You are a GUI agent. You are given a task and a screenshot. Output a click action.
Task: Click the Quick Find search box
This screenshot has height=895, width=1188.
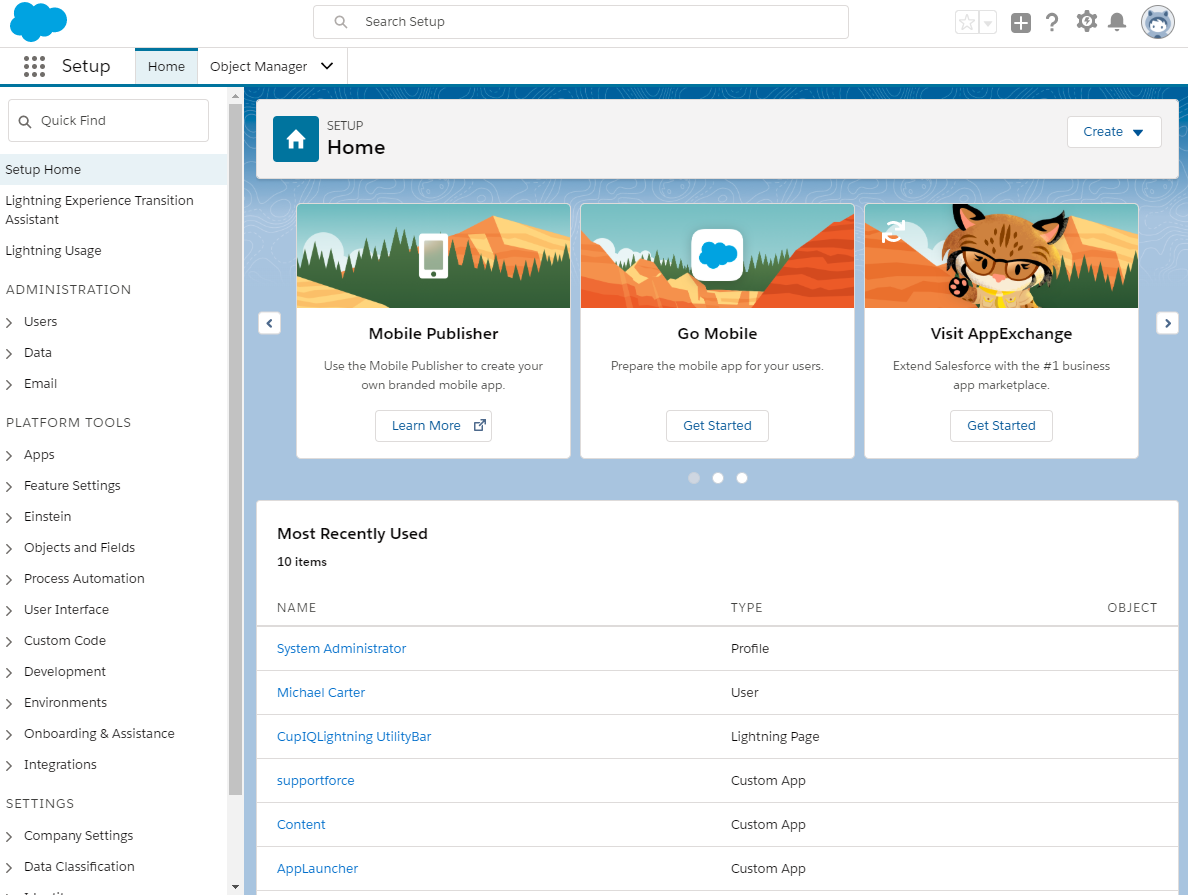[x=108, y=120]
